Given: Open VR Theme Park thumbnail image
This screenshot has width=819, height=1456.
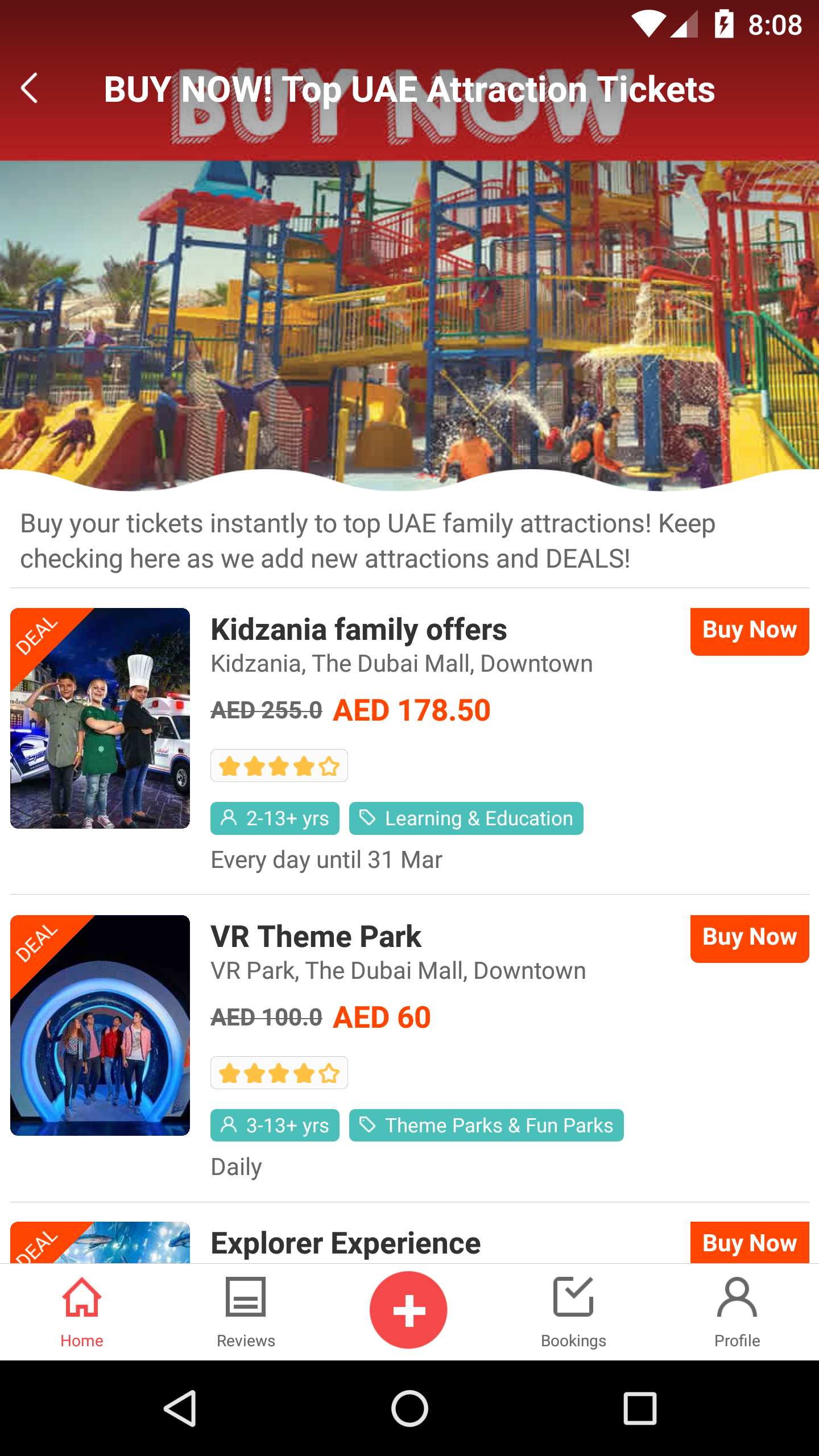Looking at the screenshot, I should point(100,1025).
